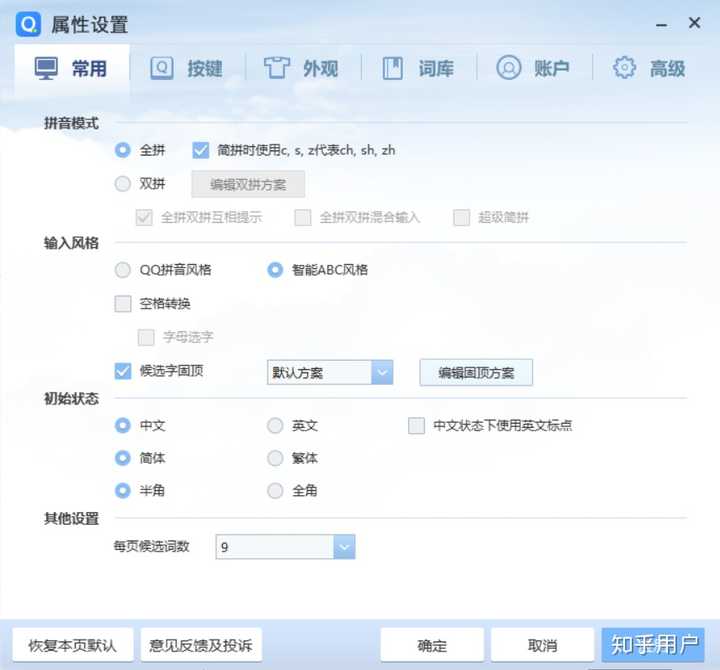This screenshot has width=720, height=670.
Task: Open 意见反馈及投诉
Action: [201, 645]
